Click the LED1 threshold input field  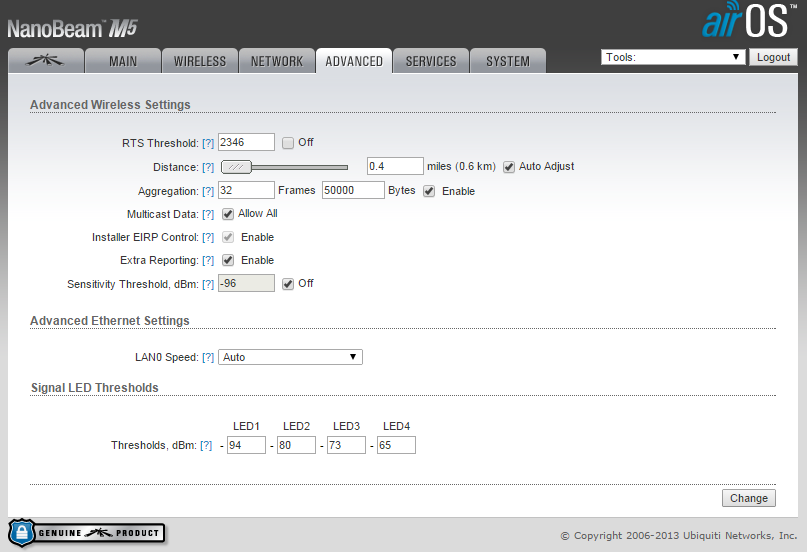(246, 445)
